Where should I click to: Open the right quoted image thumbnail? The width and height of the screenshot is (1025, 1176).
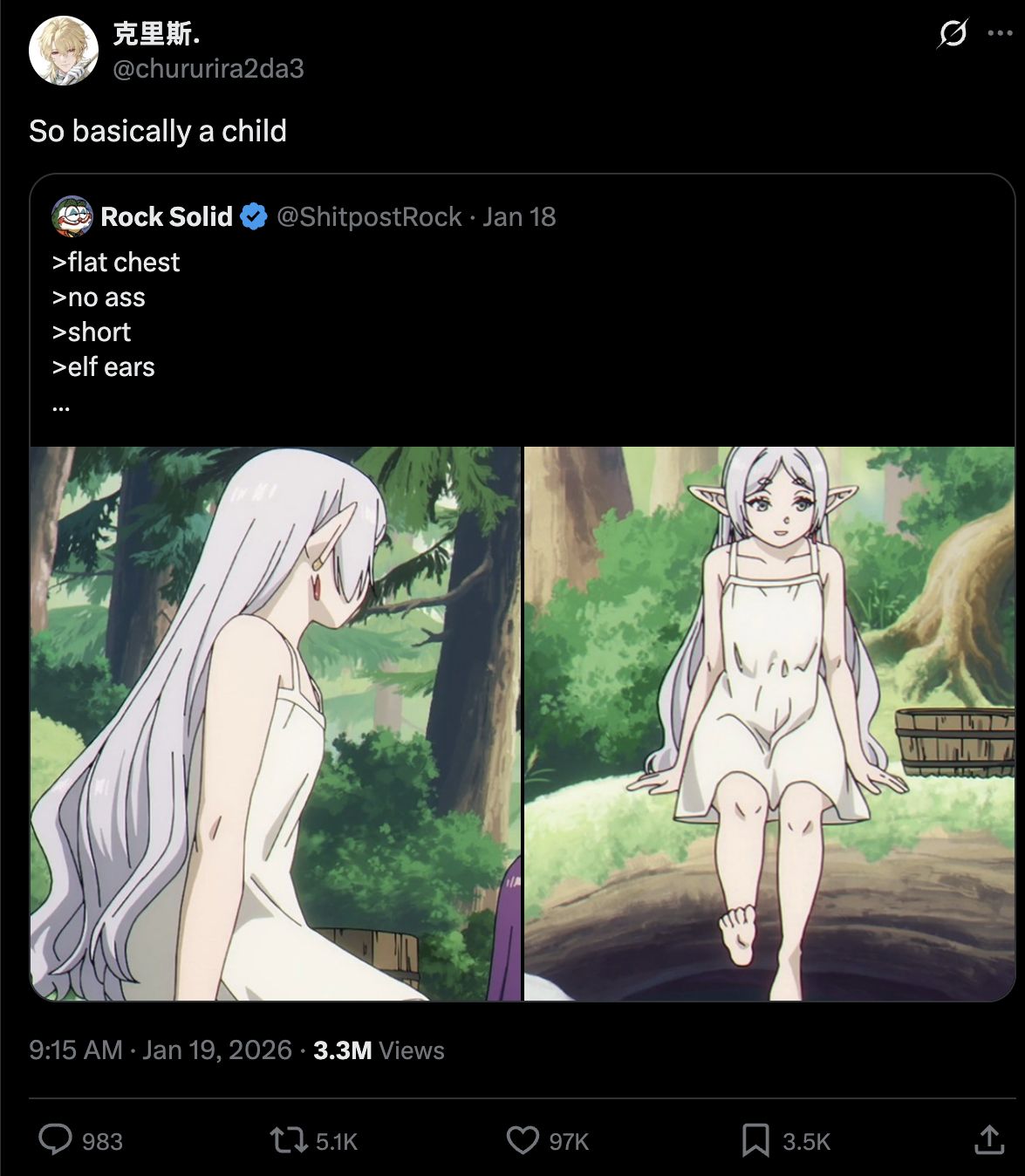click(x=769, y=723)
